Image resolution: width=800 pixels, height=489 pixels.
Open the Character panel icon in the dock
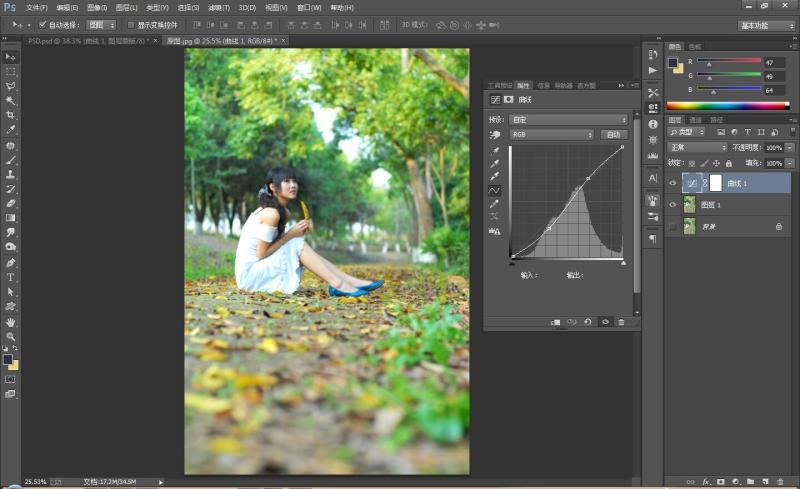(653, 178)
